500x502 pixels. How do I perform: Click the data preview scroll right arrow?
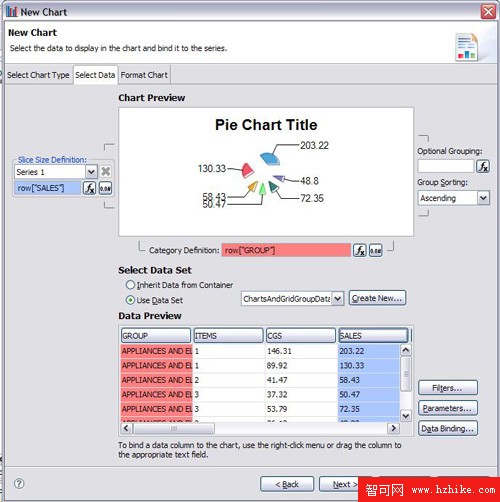point(394,428)
